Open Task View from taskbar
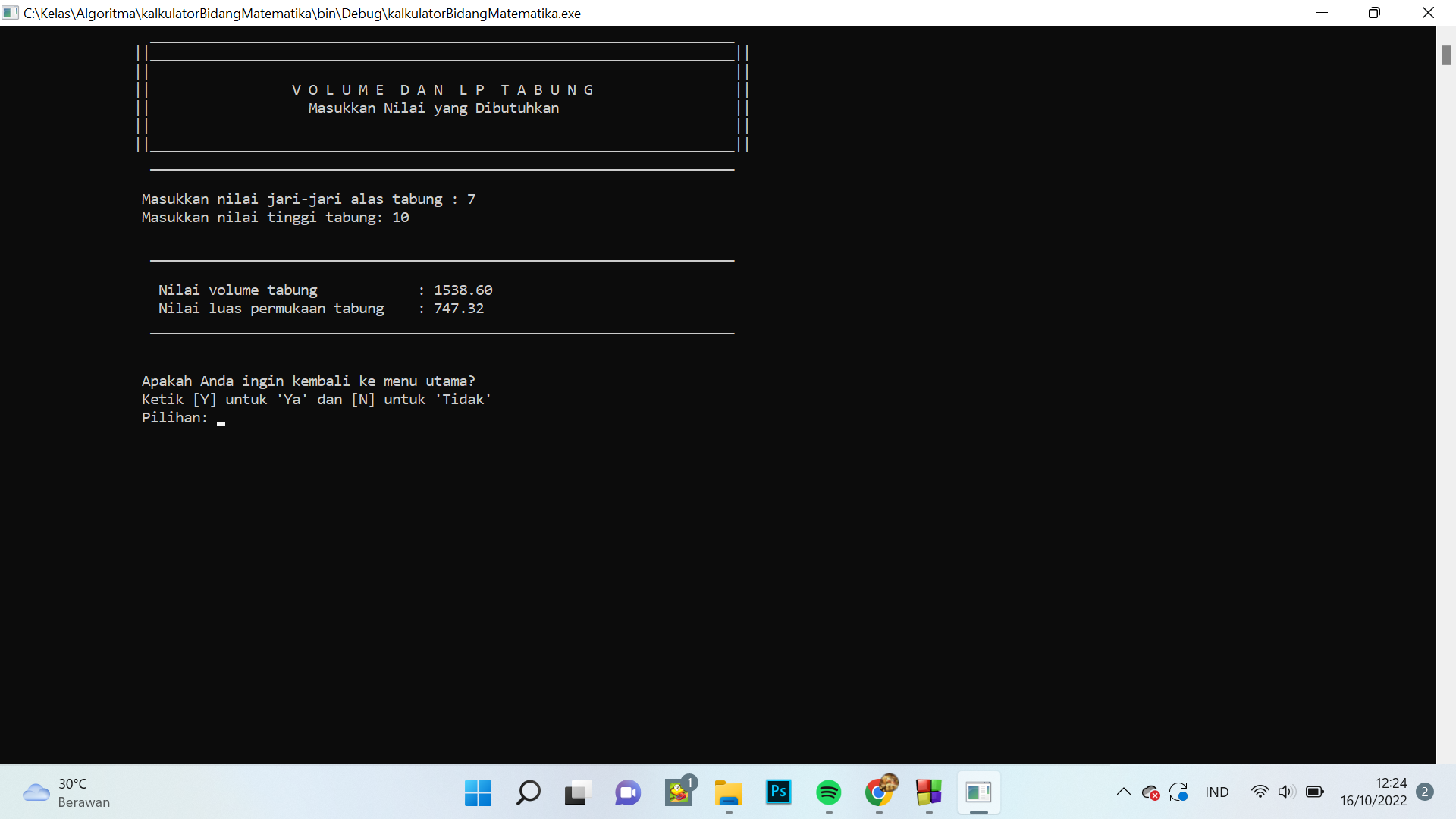1456x819 pixels. click(577, 792)
